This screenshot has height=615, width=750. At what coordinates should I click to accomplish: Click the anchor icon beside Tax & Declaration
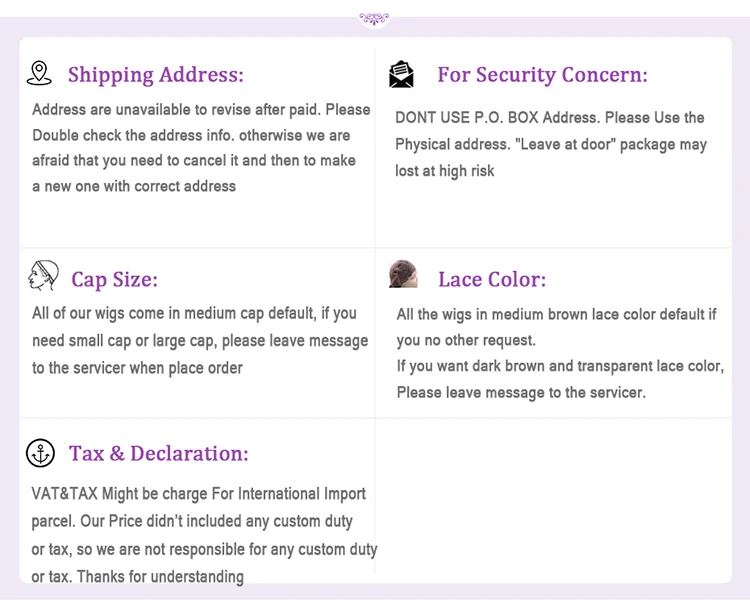click(40, 453)
